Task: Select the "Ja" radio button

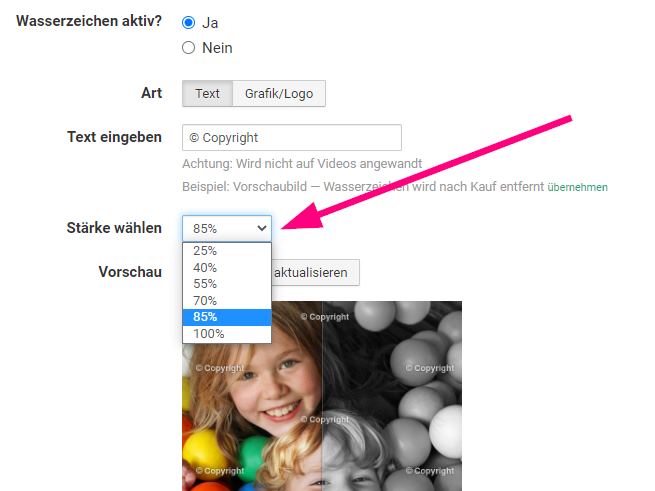Action: tap(188, 22)
